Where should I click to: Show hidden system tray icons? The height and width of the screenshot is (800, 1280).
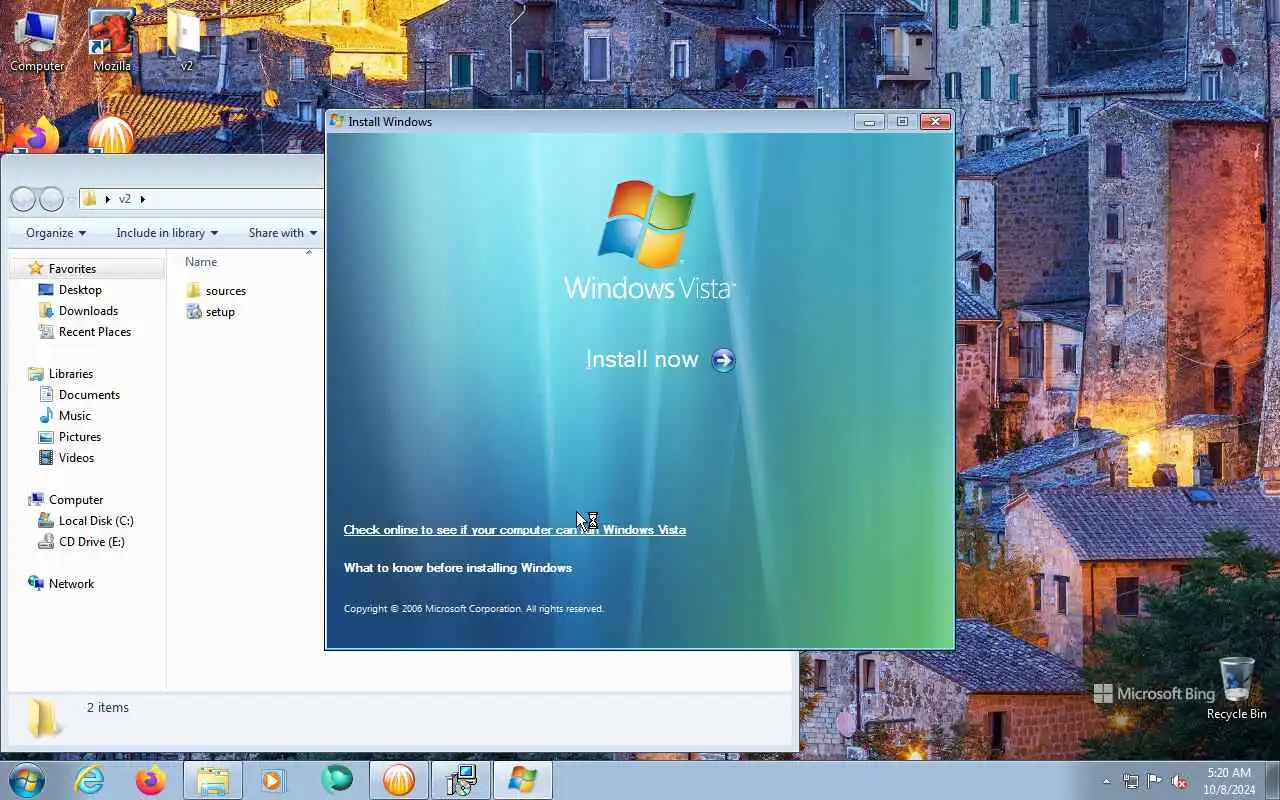pos(1106,781)
